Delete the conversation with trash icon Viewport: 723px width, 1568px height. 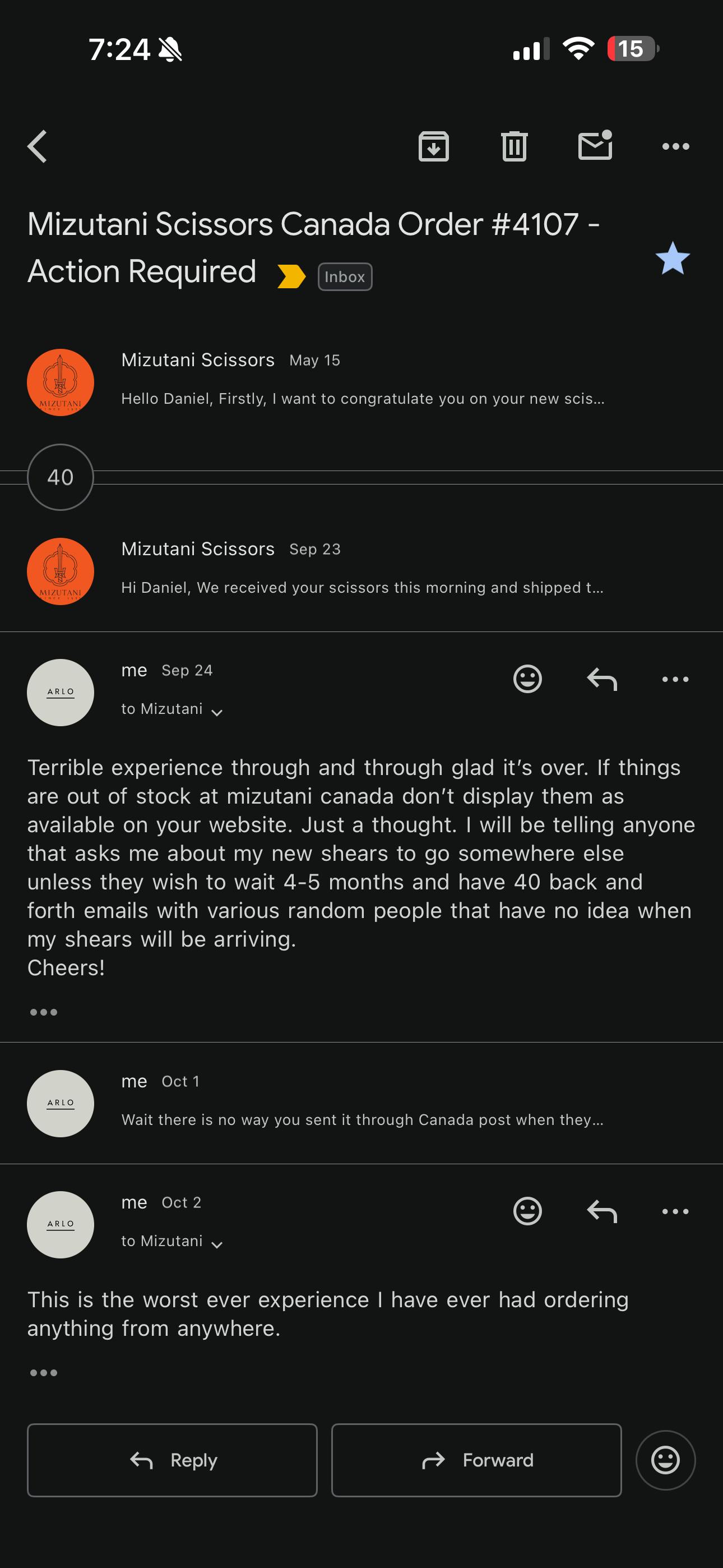(515, 147)
